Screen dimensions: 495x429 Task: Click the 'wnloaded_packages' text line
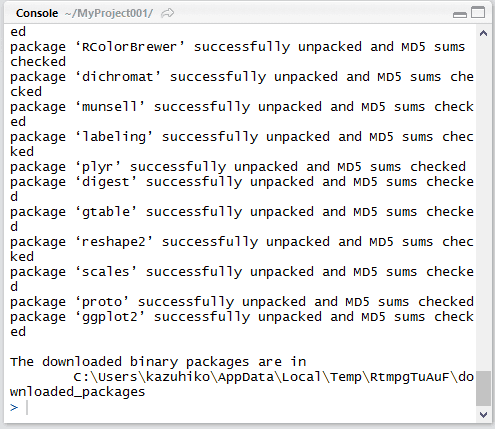point(78,392)
